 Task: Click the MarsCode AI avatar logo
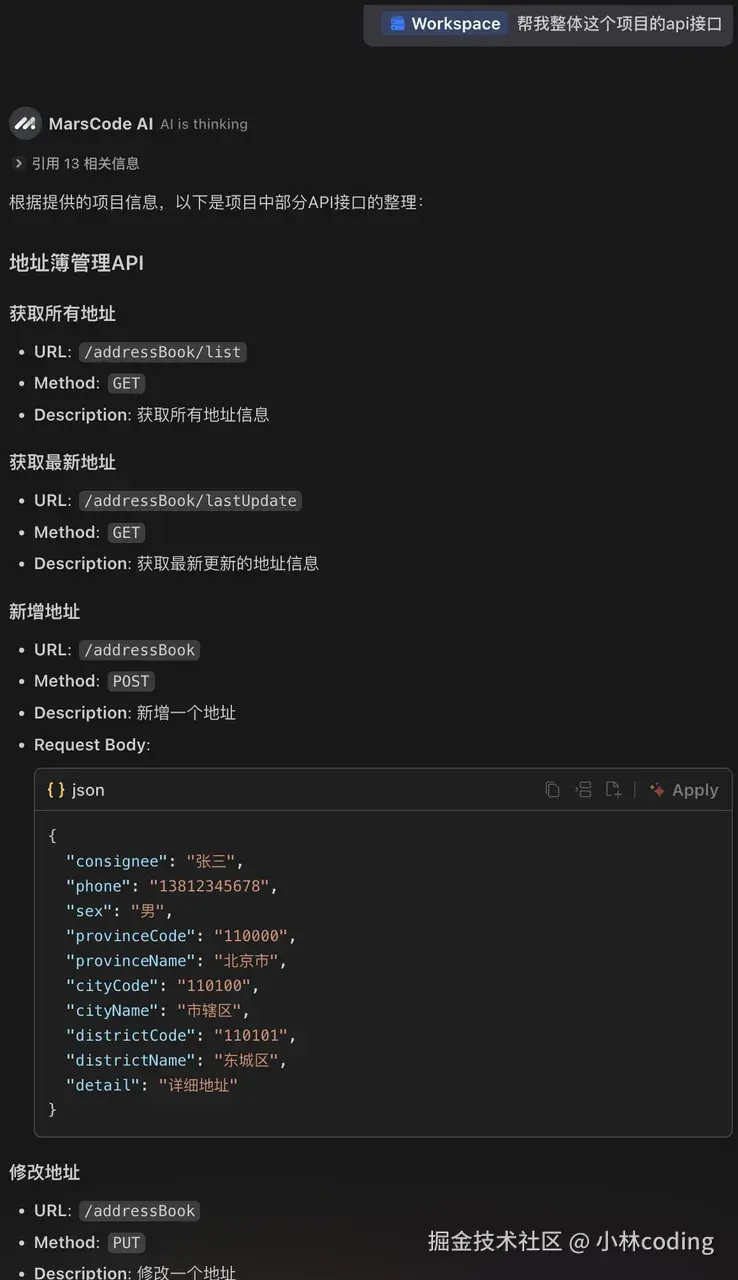(x=24, y=123)
